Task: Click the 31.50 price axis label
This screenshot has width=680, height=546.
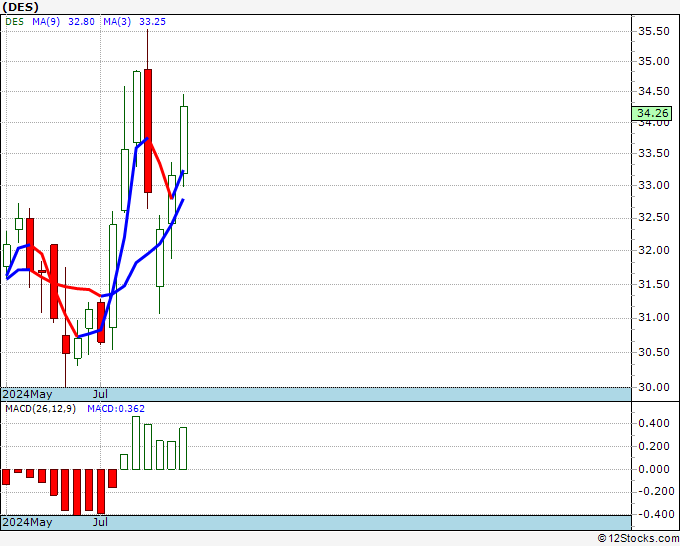Action: click(654, 284)
